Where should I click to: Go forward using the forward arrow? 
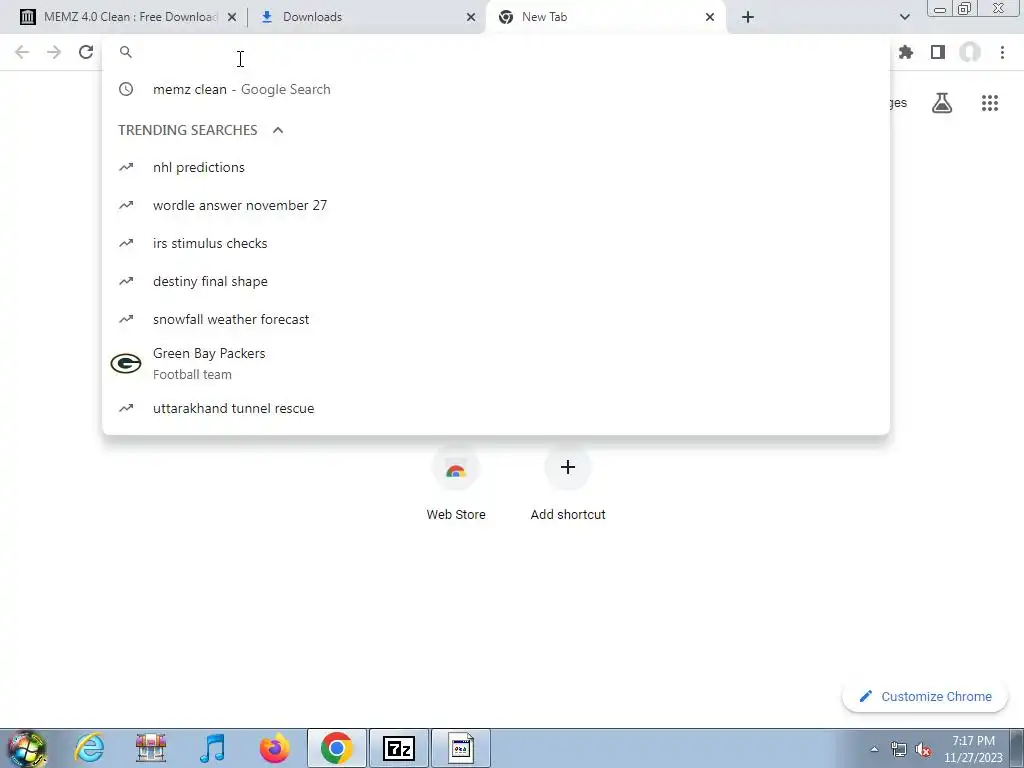[54, 52]
